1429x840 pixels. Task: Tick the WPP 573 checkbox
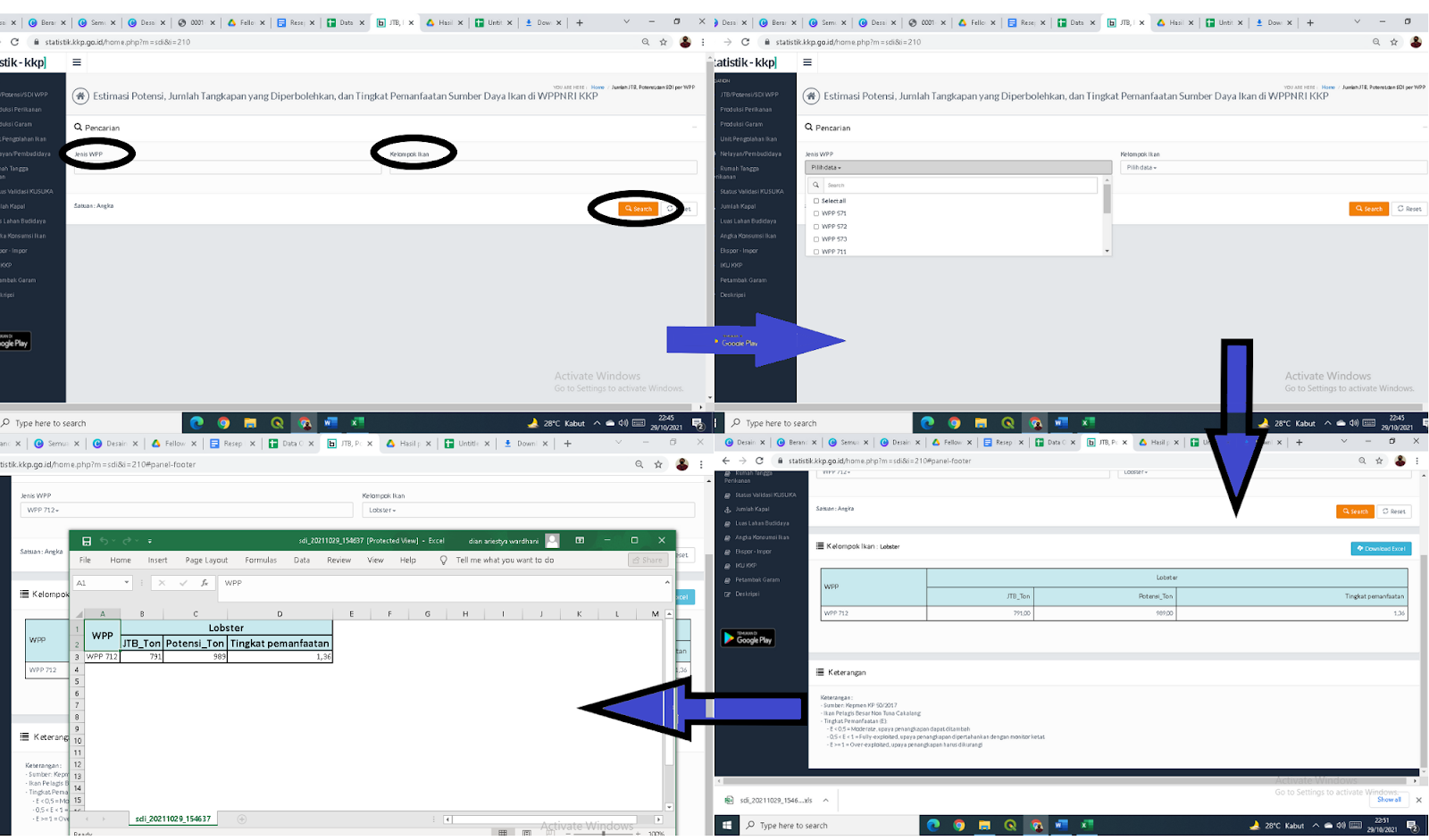tap(816, 239)
